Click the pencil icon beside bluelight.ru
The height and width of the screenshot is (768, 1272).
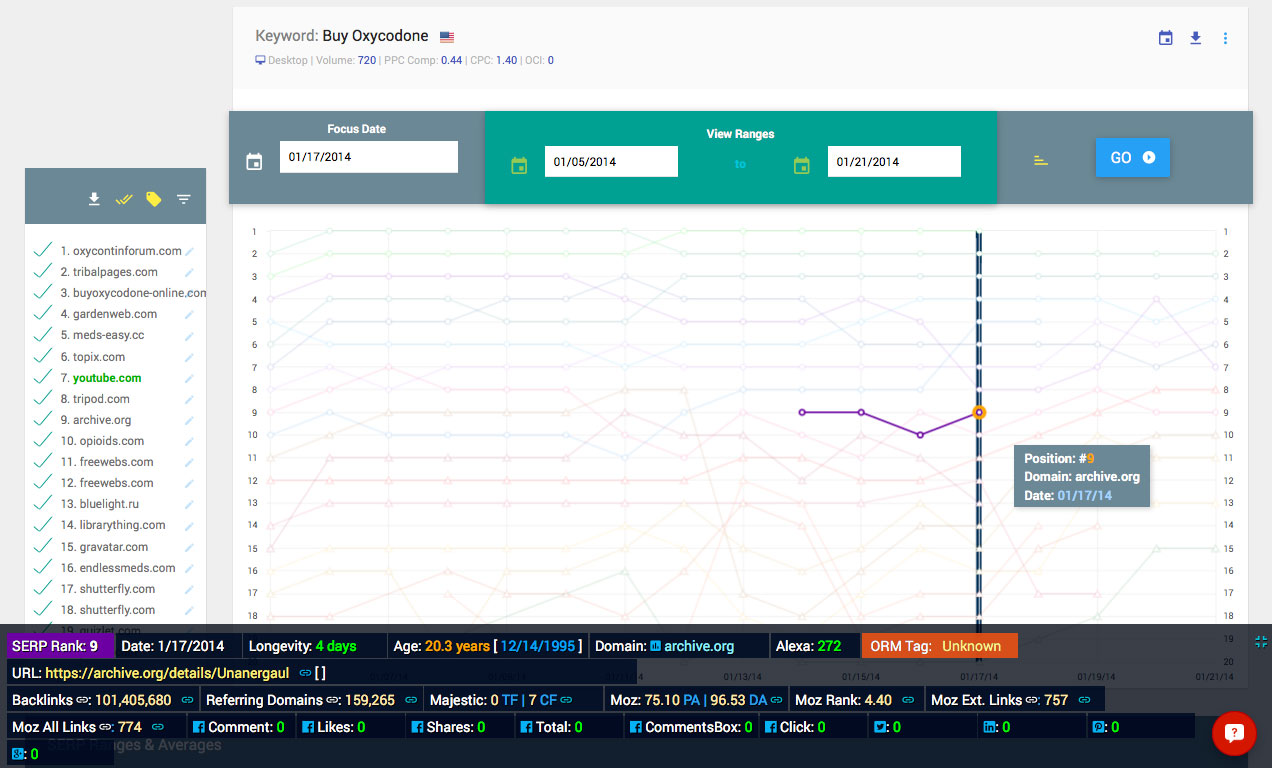[189, 505]
